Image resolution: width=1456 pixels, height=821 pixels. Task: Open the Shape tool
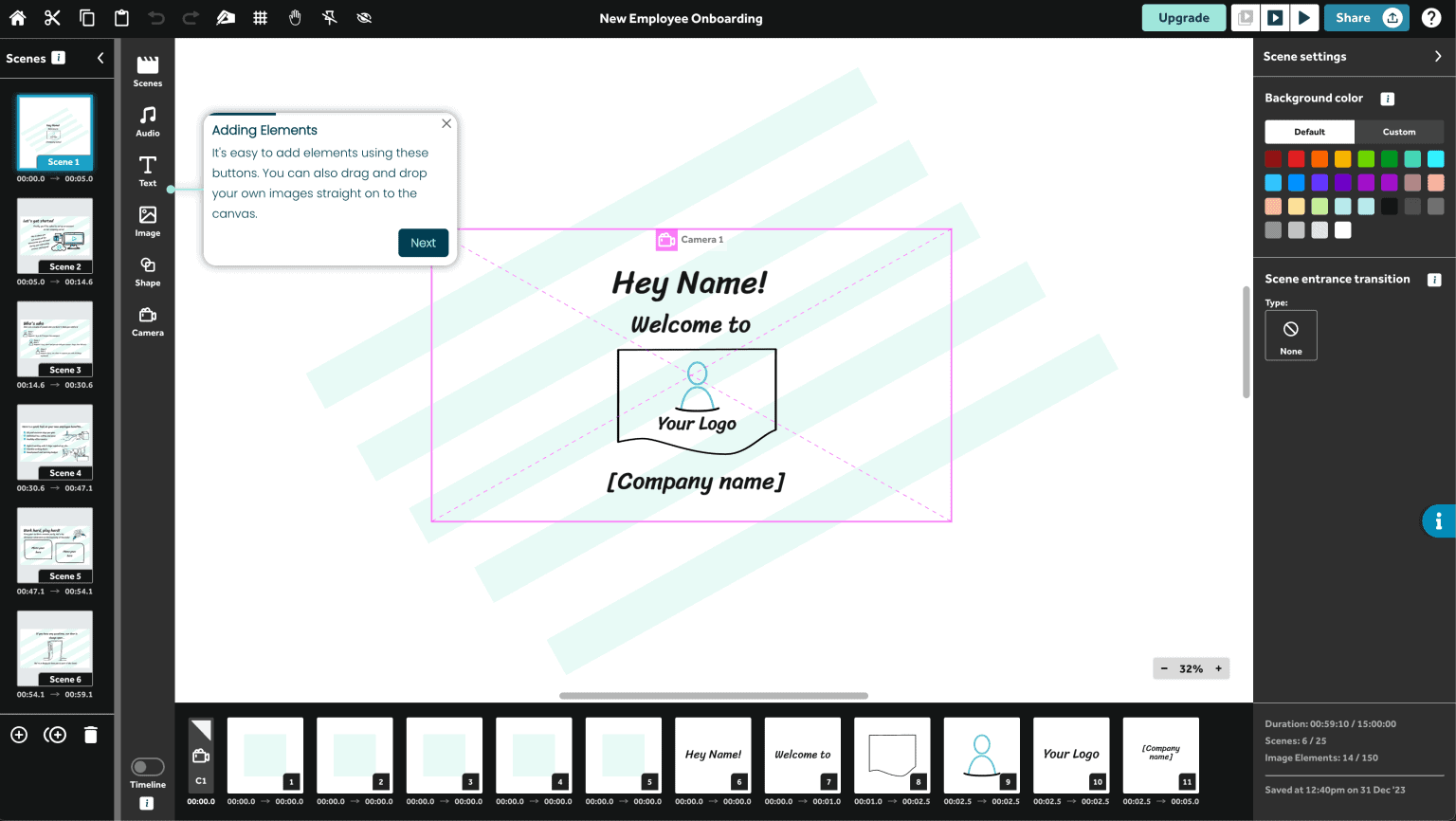[x=148, y=271]
